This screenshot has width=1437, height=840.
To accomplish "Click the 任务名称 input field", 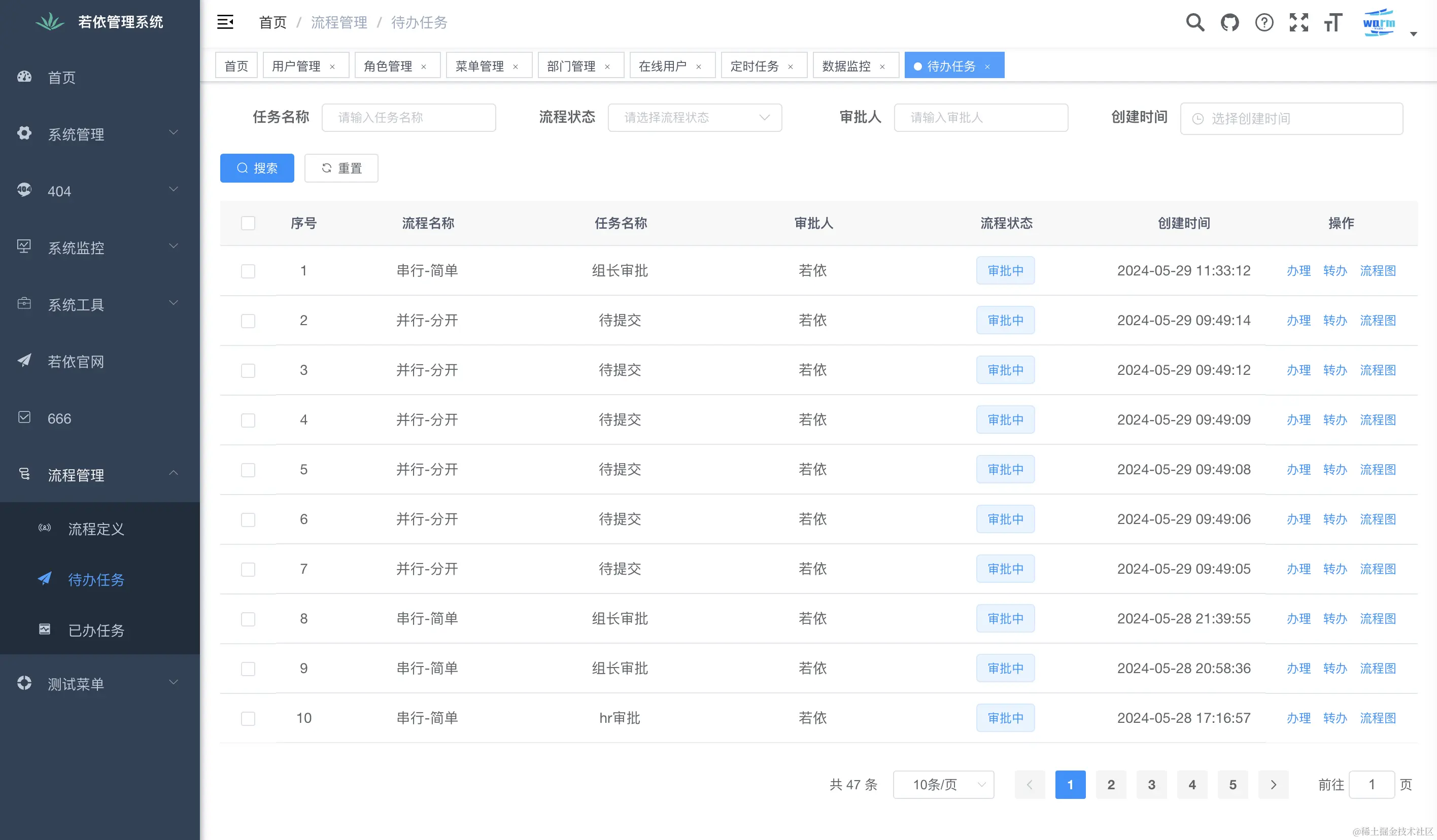I will click(x=408, y=117).
